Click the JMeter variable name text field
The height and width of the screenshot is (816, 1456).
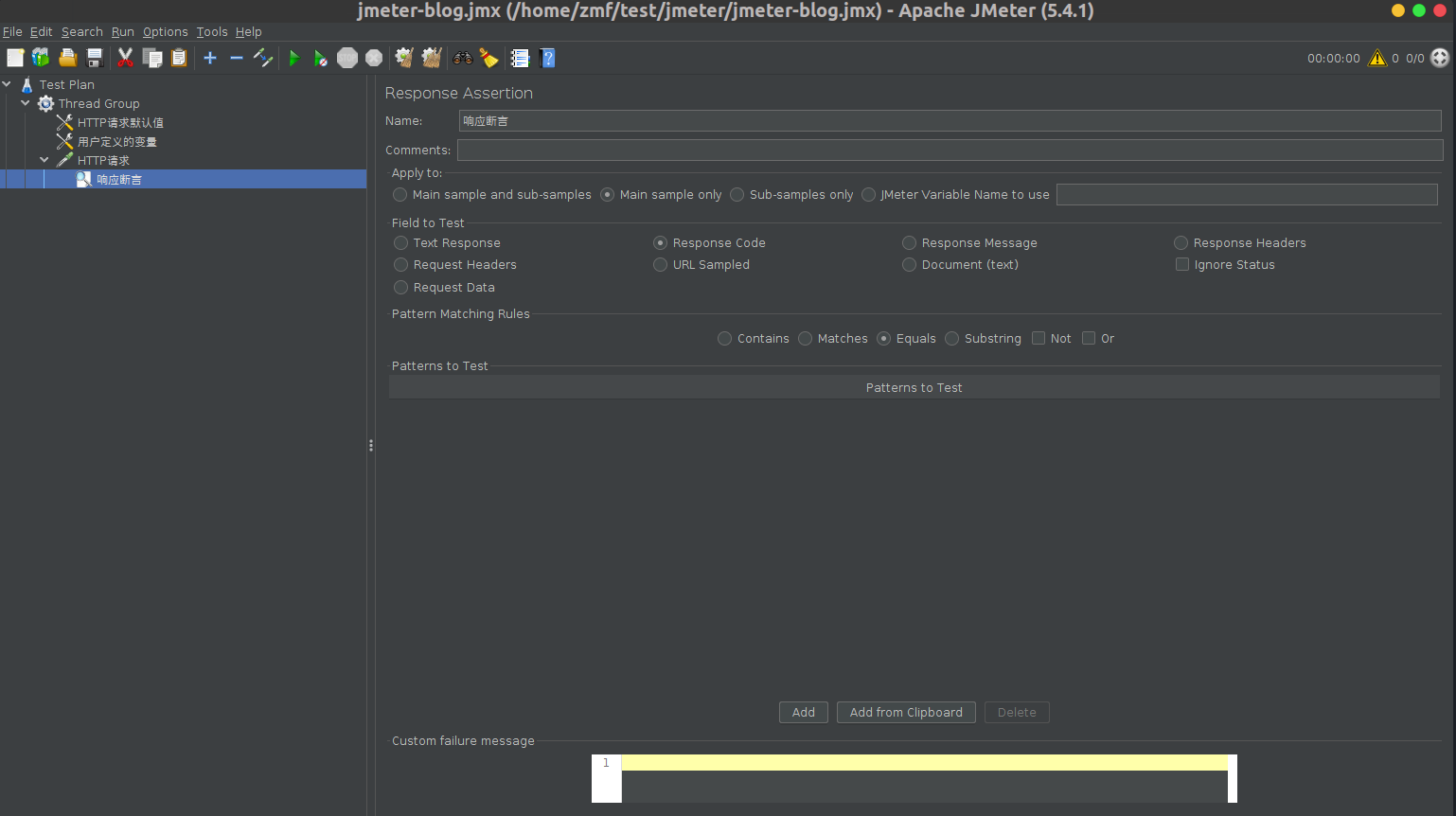coord(1247,194)
